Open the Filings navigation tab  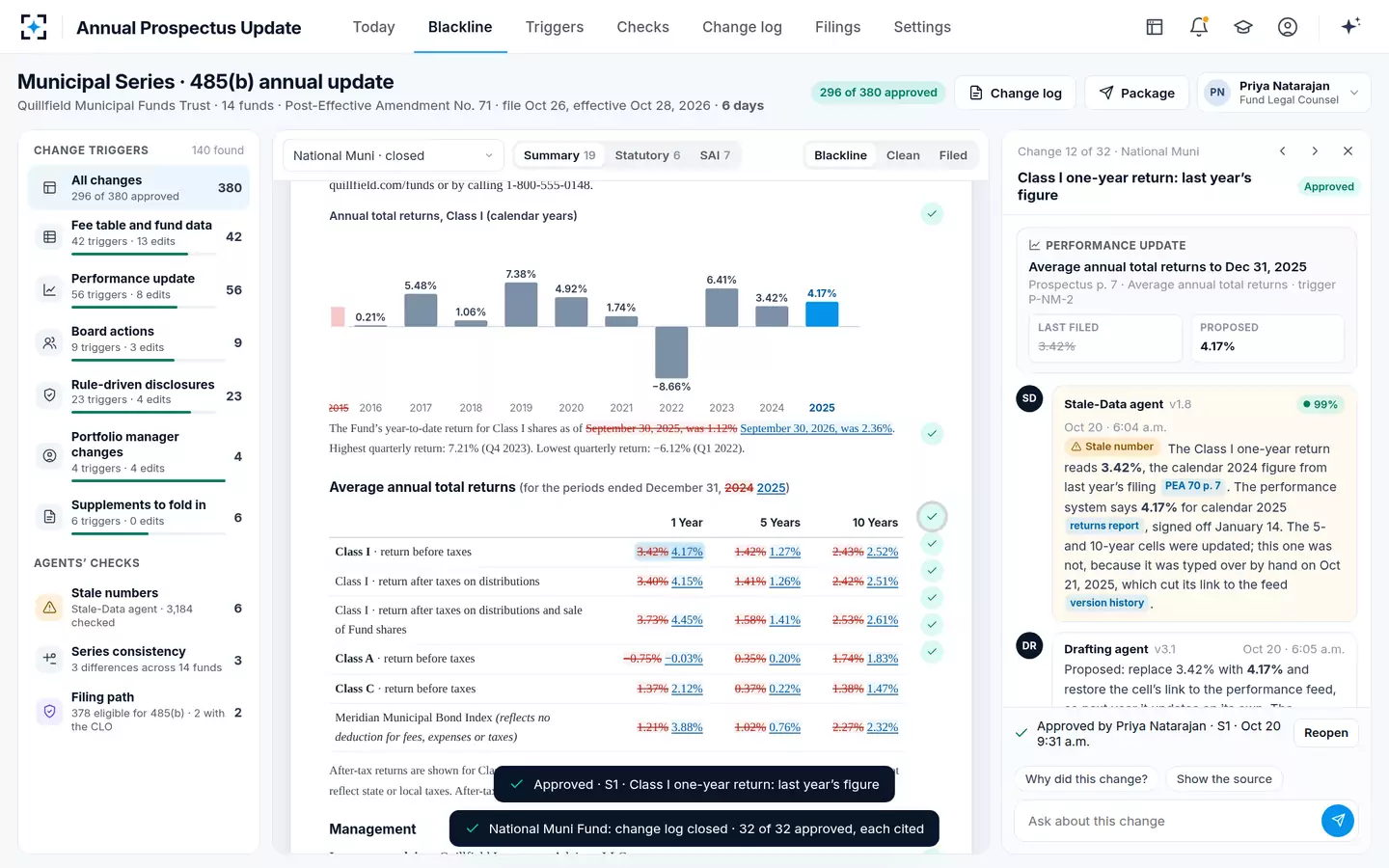[x=837, y=27]
